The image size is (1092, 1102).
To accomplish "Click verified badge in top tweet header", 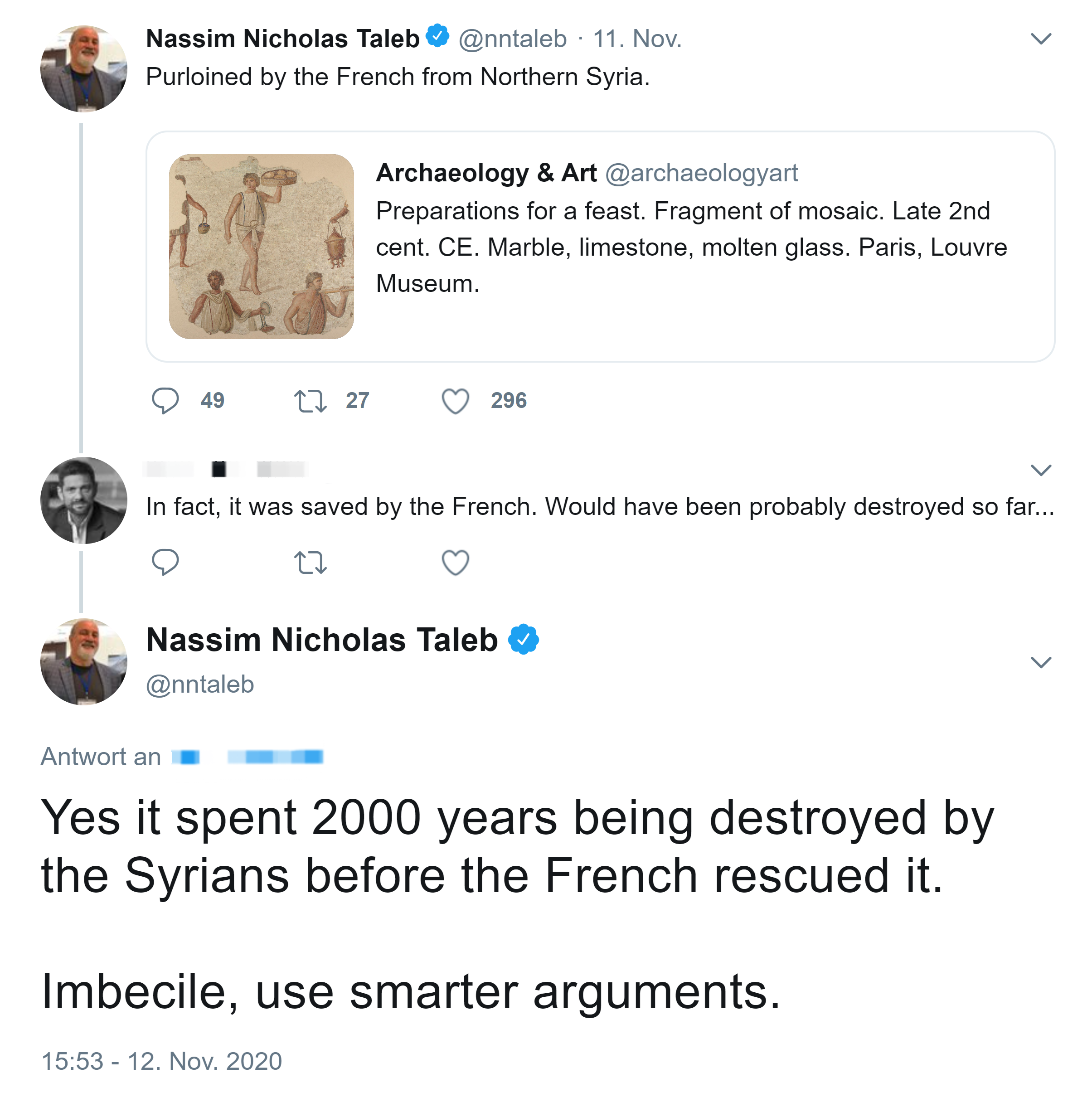I will [438, 37].
